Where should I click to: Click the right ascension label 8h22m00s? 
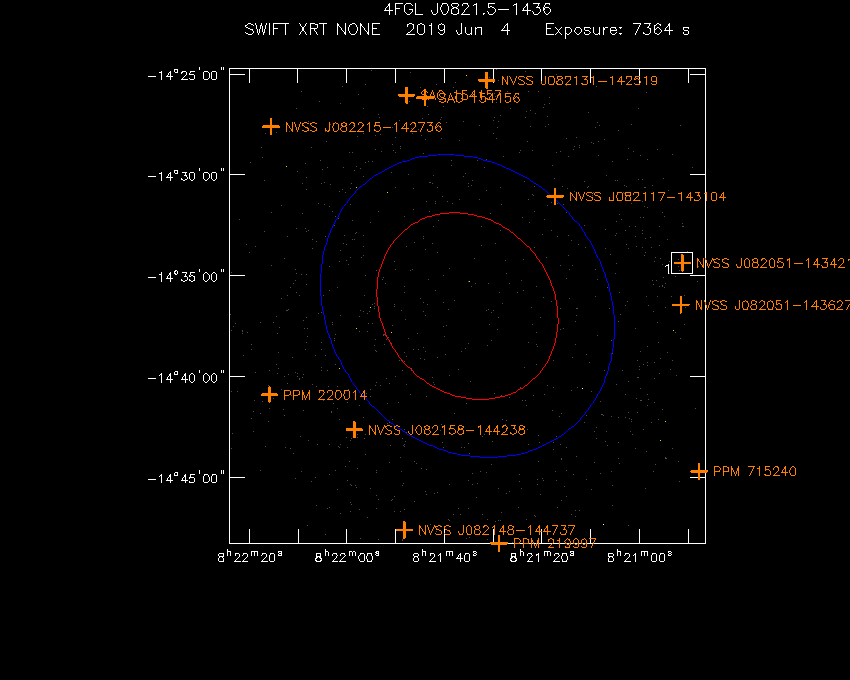[x=347, y=557]
